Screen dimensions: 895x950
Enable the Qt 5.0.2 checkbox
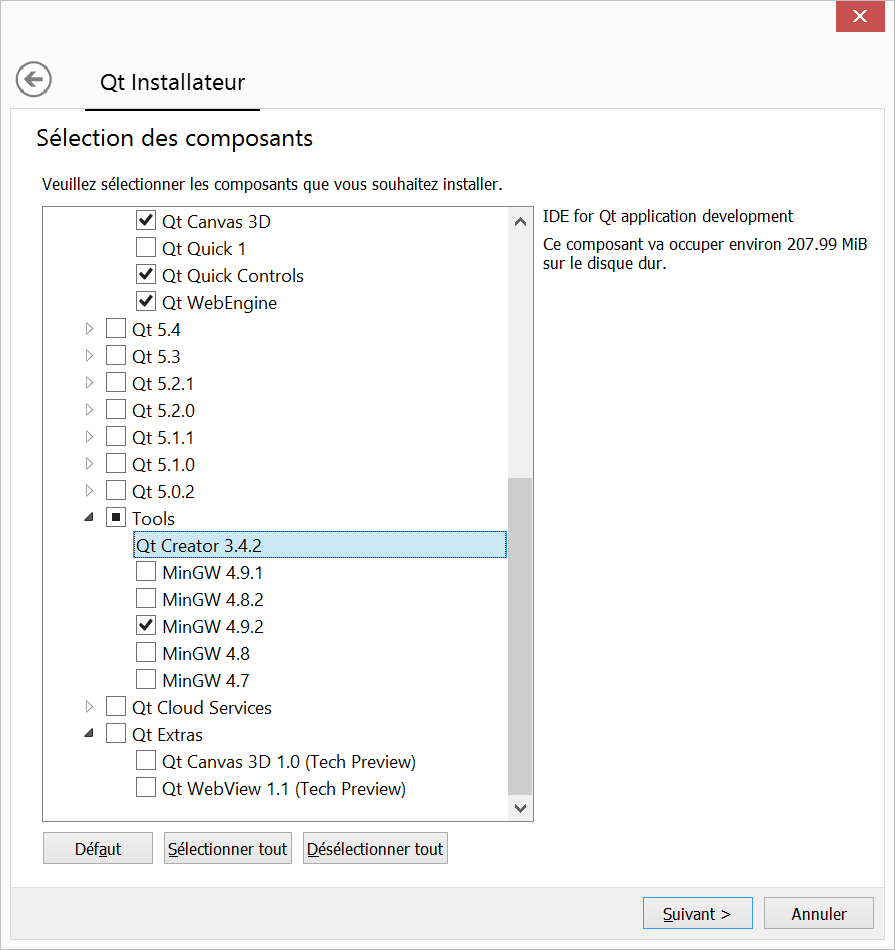click(116, 490)
